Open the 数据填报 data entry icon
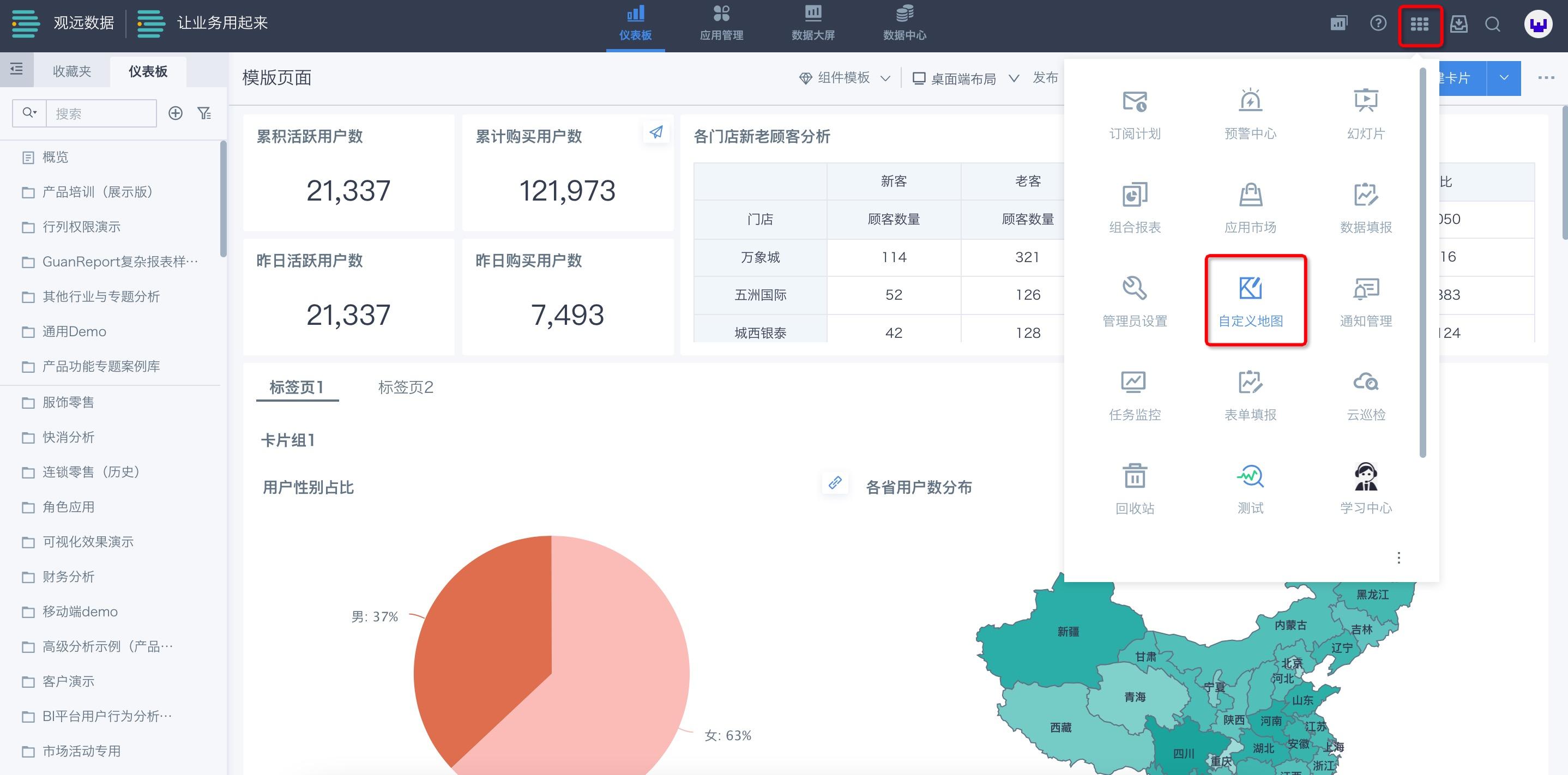This screenshot has height=775, width=1568. point(1366,195)
